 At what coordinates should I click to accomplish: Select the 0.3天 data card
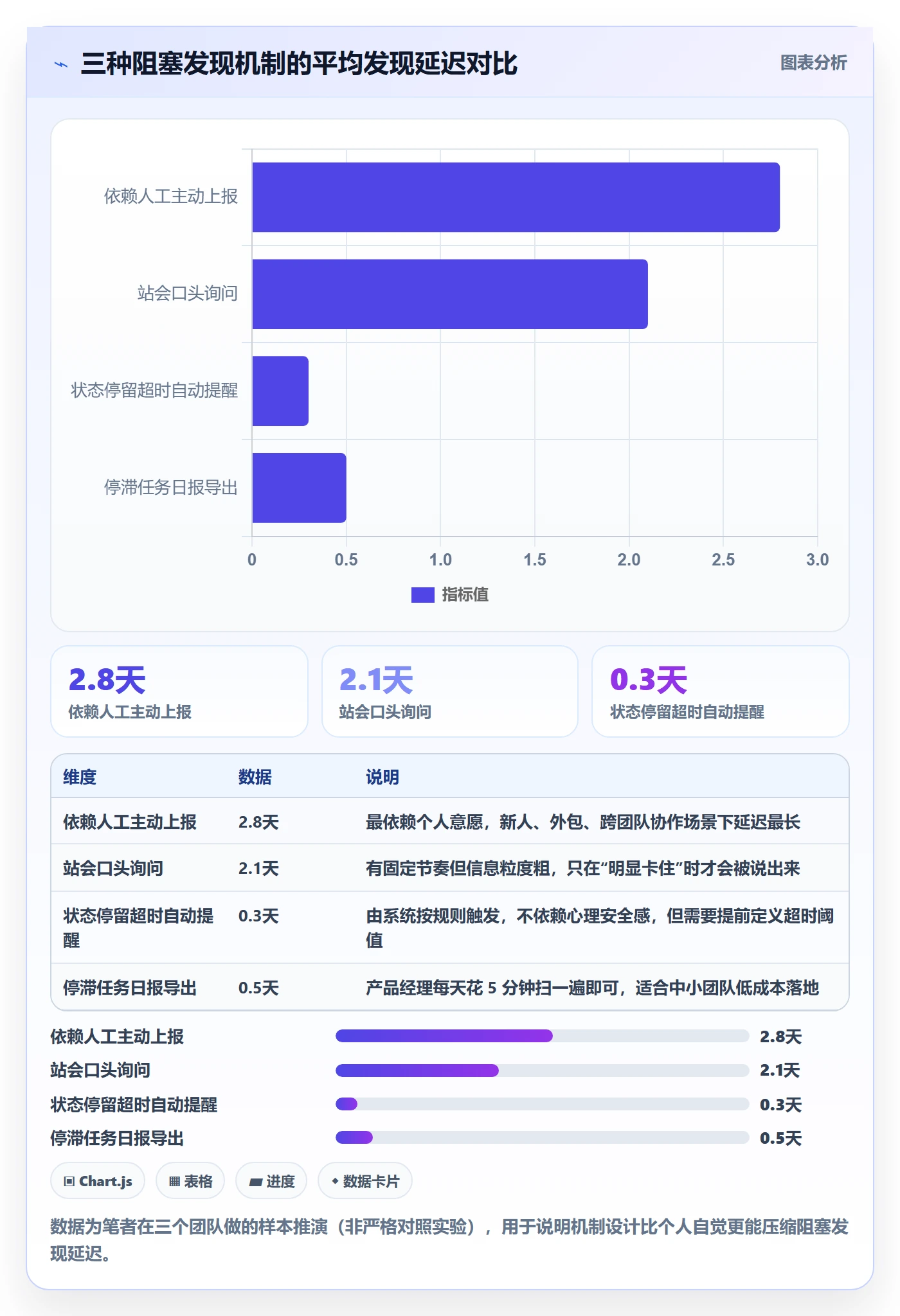click(x=721, y=691)
